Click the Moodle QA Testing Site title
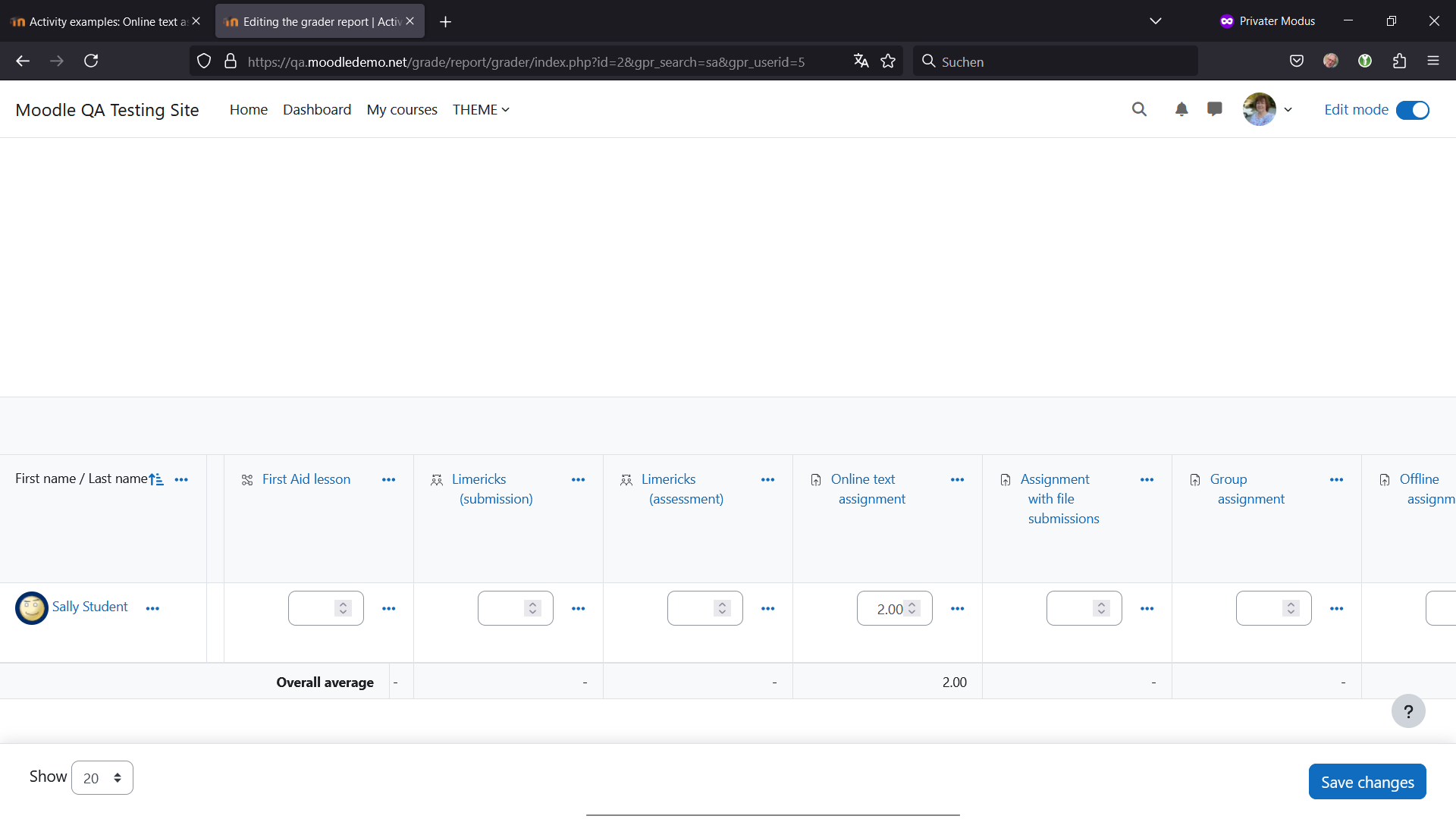The image size is (1456, 819). [x=107, y=110]
